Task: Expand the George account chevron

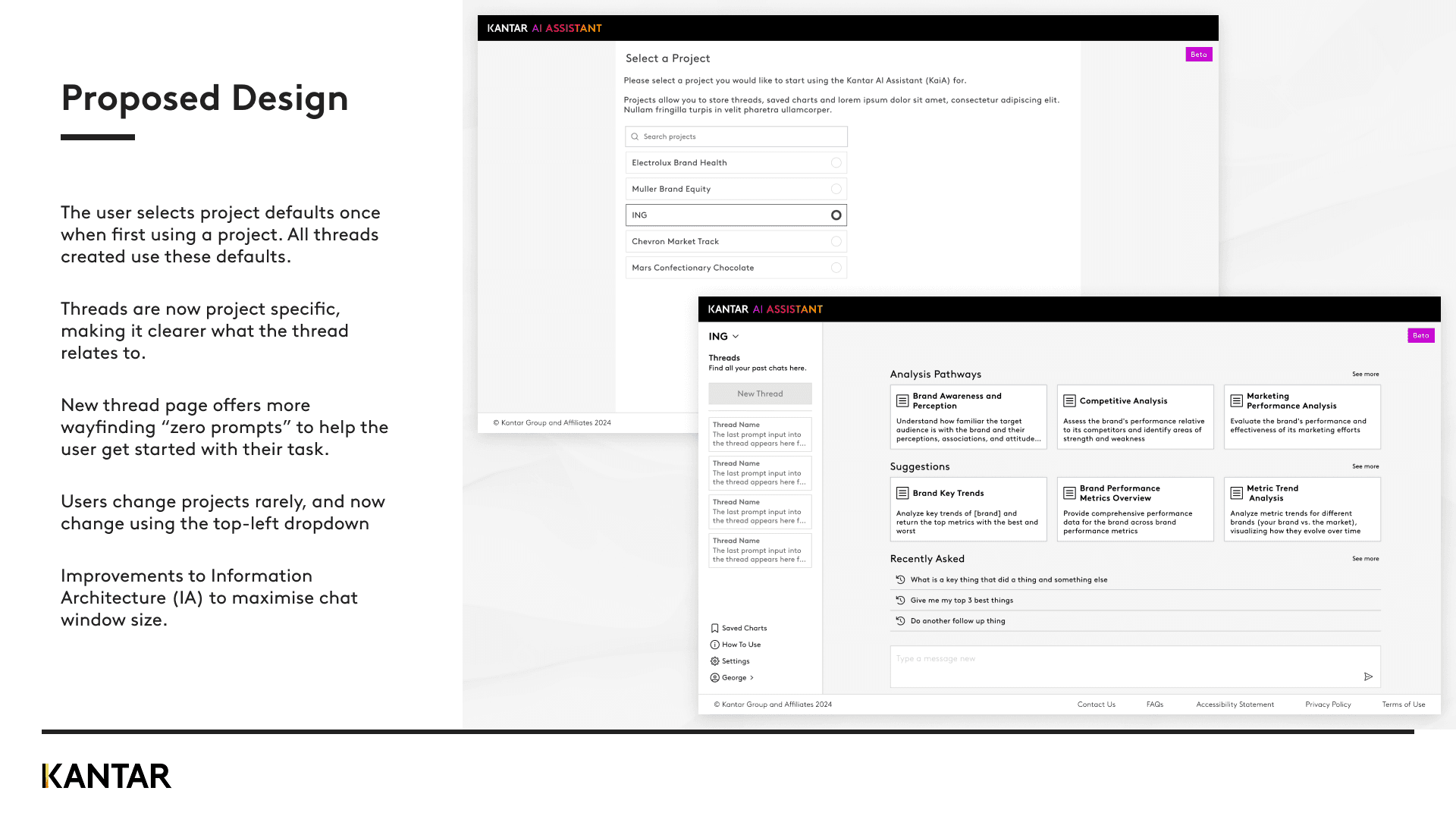Action: [x=752, y=678]
